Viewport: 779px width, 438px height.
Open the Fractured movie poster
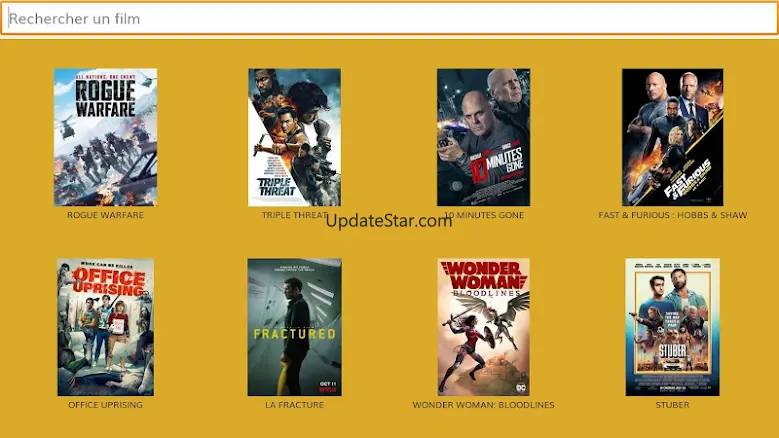[295, 327]
